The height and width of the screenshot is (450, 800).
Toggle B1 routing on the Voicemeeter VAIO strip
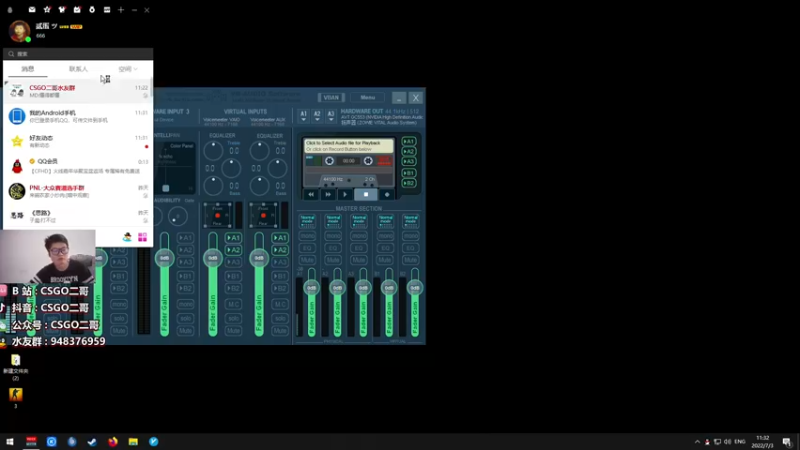click(233, 276)
